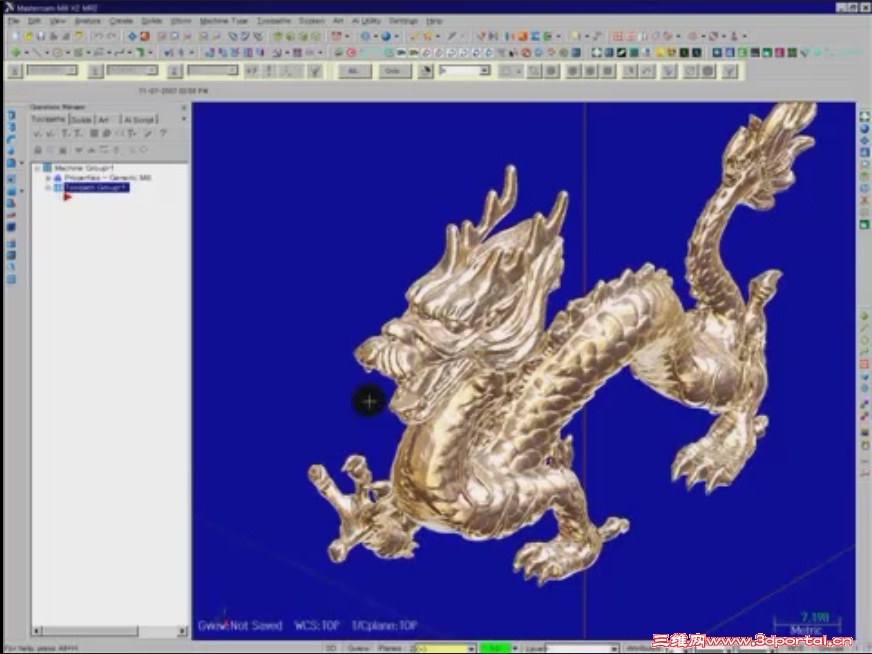Toggle the 3D mode in status bar
This screenshot has height=654, width=872.
point(331,648)
